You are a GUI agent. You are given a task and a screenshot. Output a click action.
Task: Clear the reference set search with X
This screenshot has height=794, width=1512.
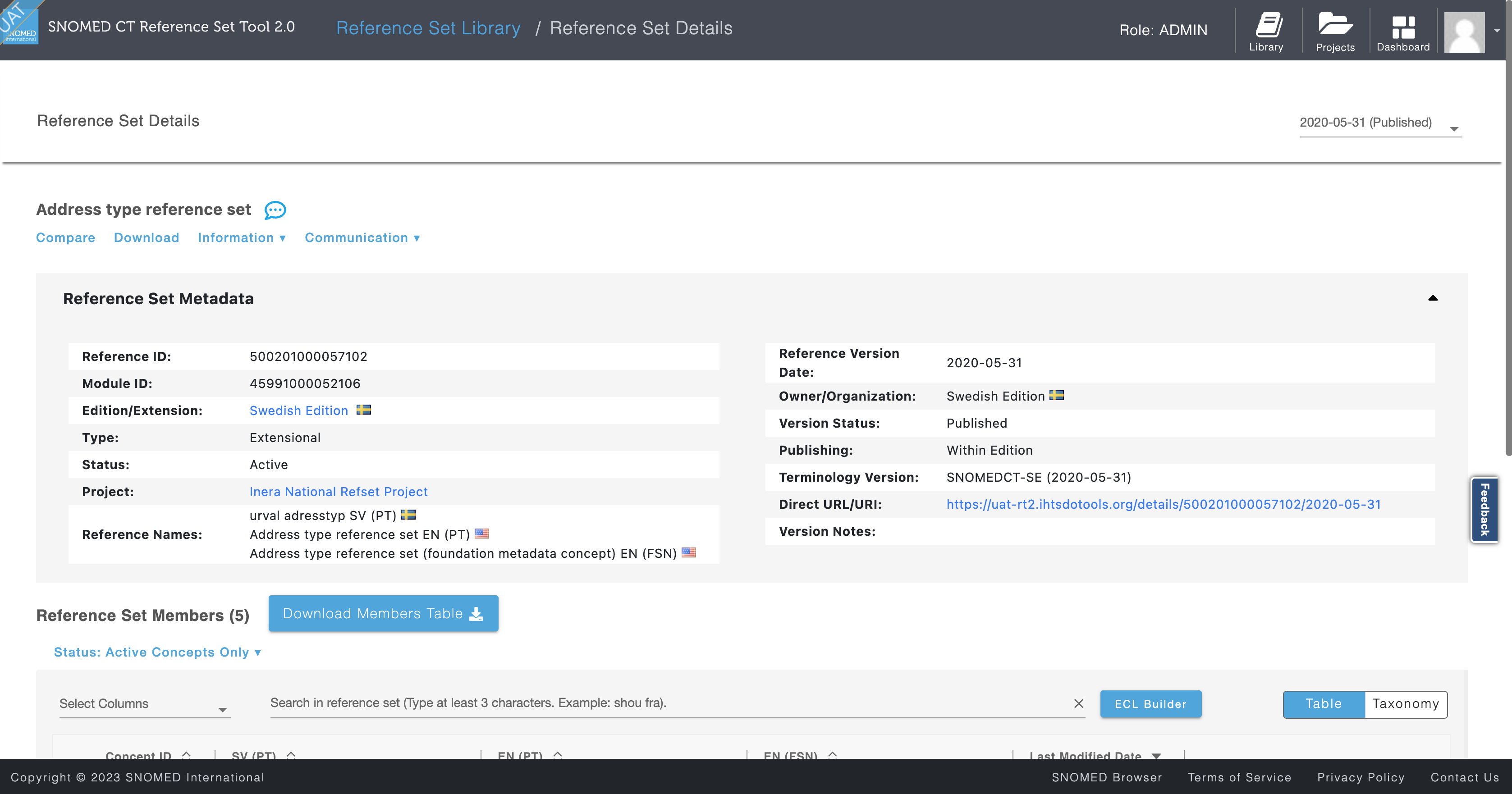point(1078,703)
